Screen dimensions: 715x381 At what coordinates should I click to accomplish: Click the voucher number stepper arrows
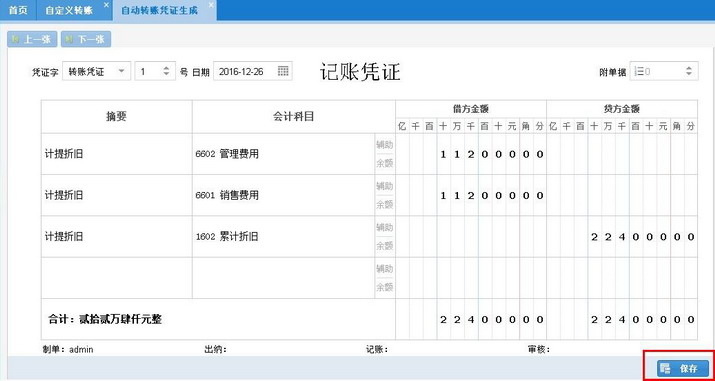point(166,71)
